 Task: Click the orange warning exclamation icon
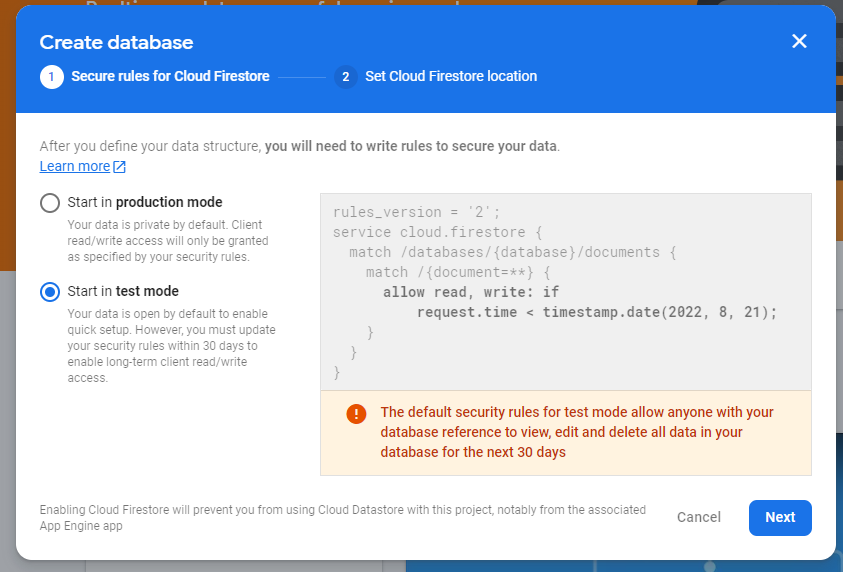click(x=356, y=414)
